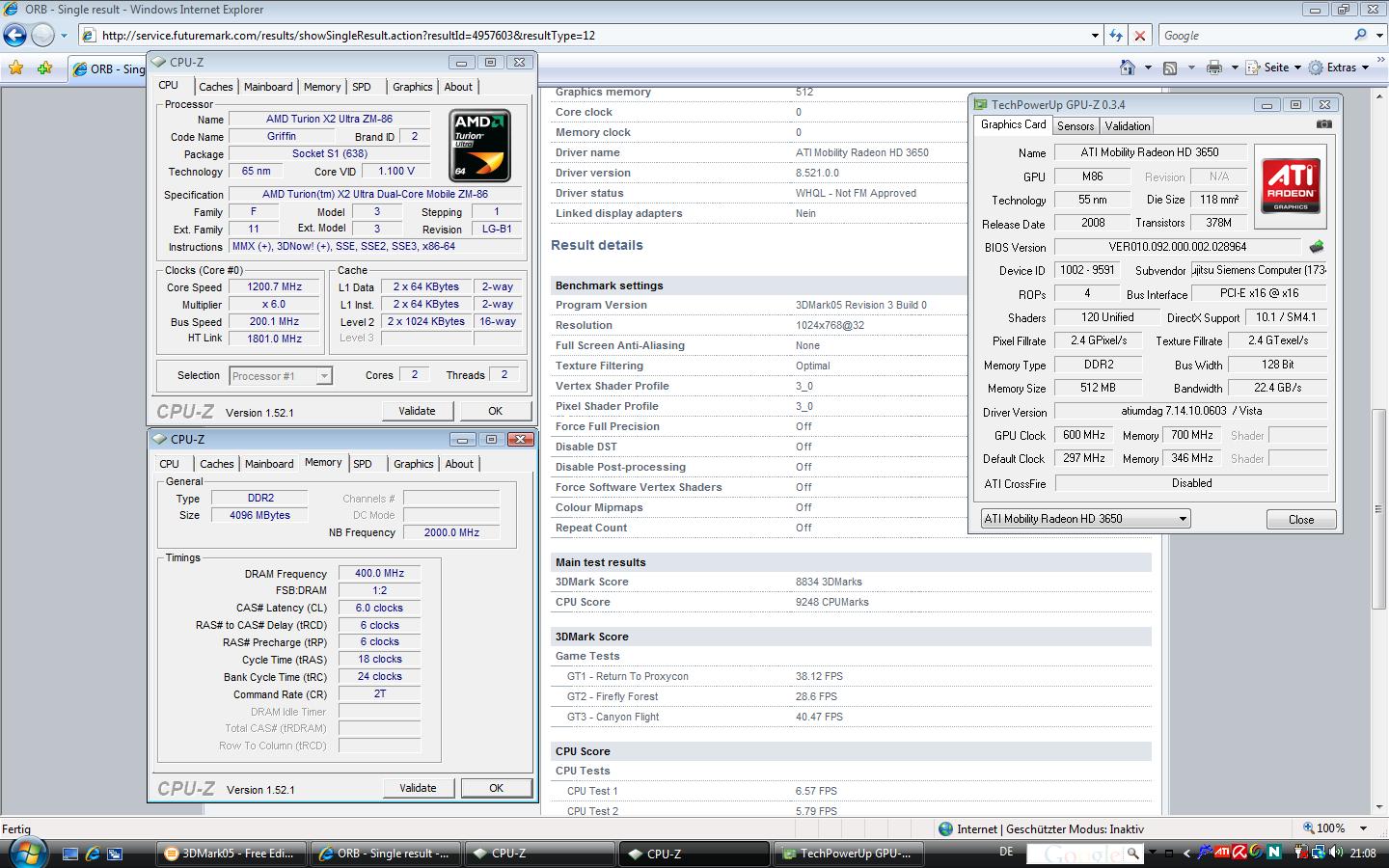The image size is (1389, 868).
Task: Switch to Caches tab in top CPU-Z
Action: point(216,87)
